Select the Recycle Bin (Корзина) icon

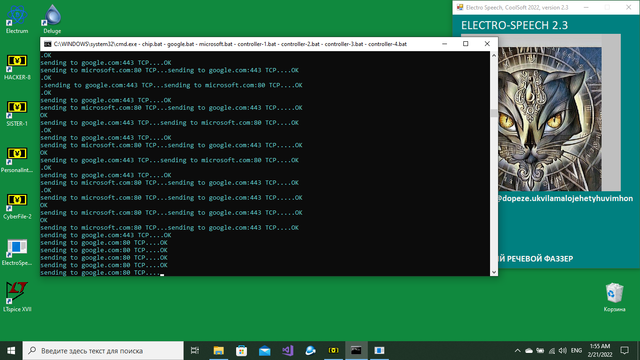(x=614, y=297)
